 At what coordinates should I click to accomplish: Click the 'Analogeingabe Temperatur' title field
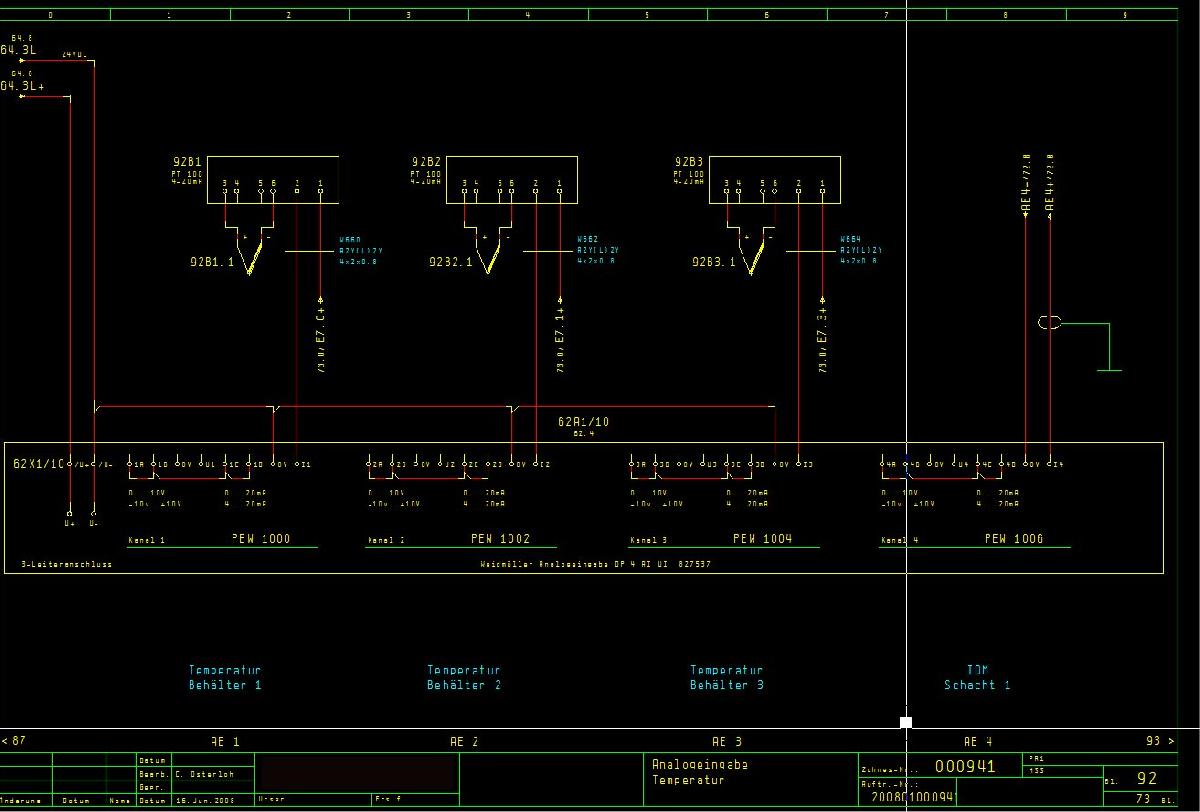click(687, 771)
